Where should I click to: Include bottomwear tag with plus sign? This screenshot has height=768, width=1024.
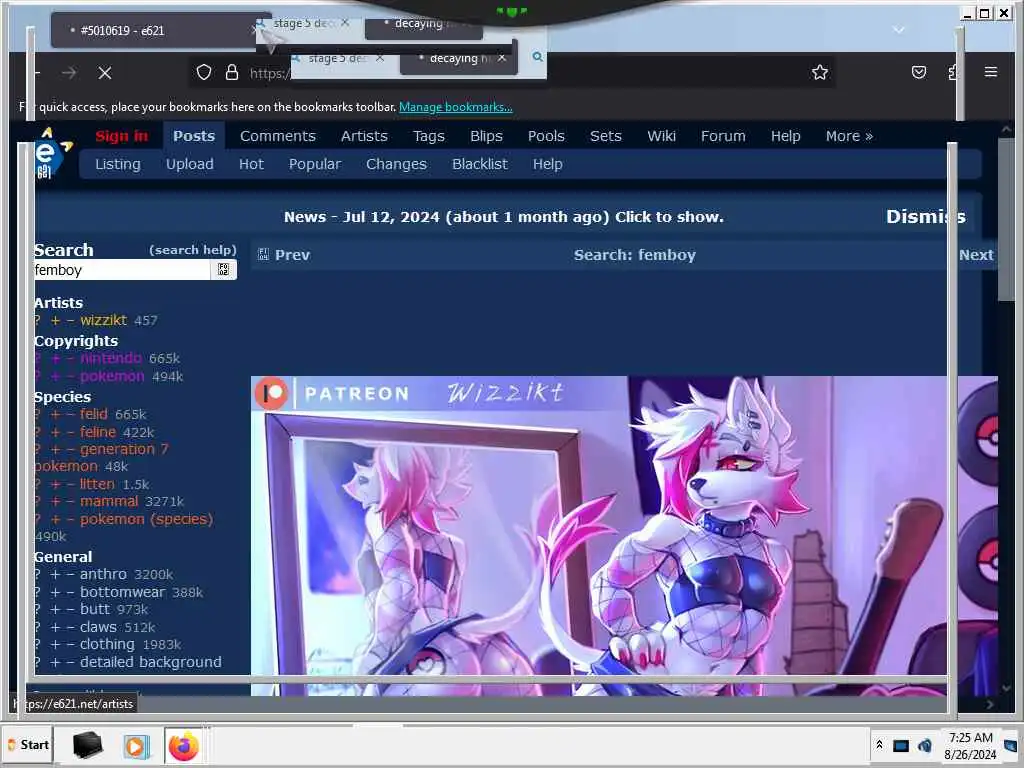coord(56,592)
